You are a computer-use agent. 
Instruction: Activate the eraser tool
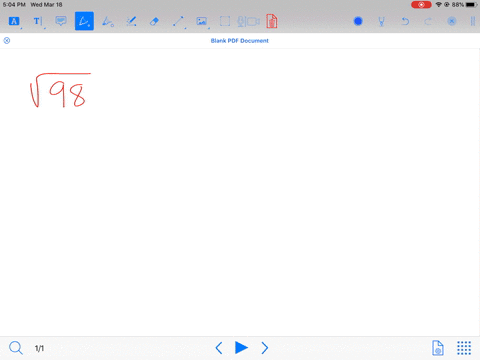pyautogui.click(x=154, y=22)
